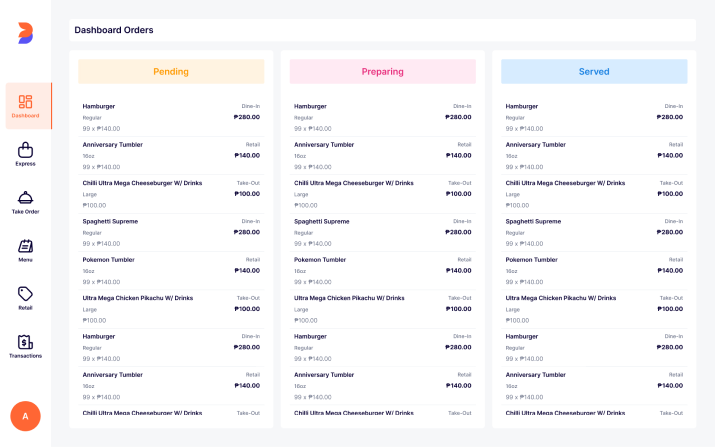Go to Retail tag icon

tap(25, 294)
